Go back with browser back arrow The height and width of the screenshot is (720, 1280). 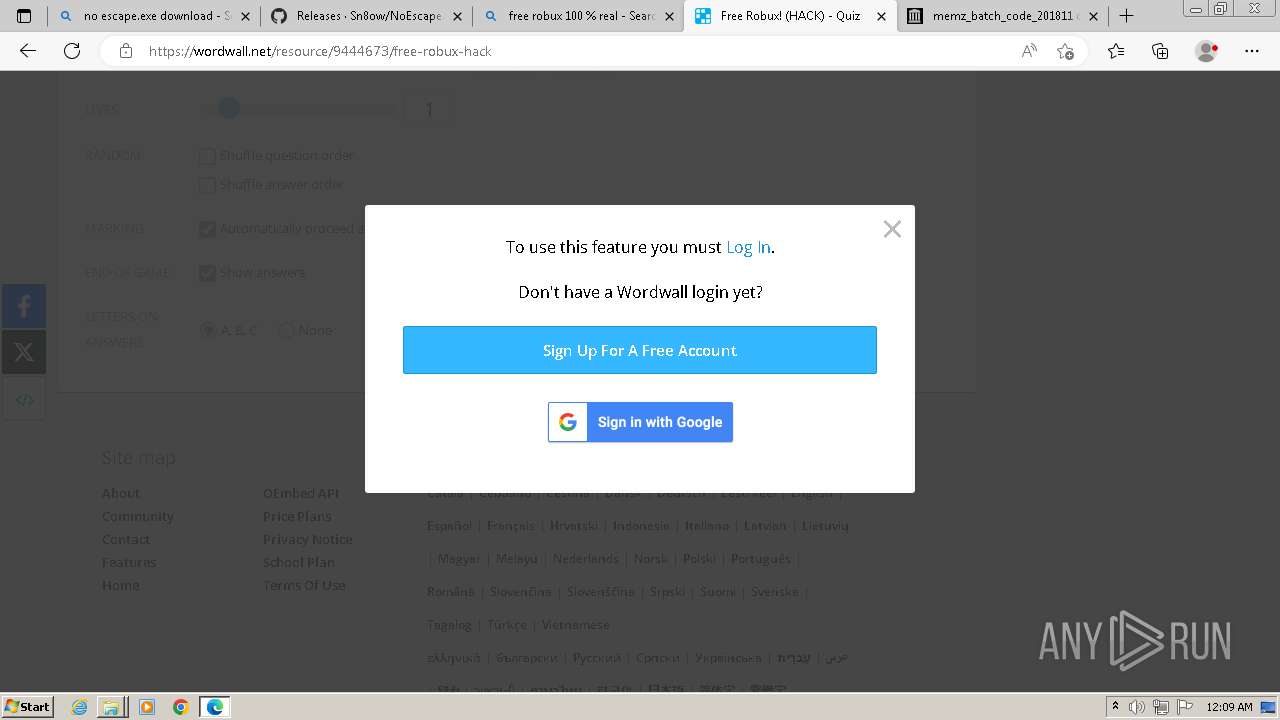28,51
